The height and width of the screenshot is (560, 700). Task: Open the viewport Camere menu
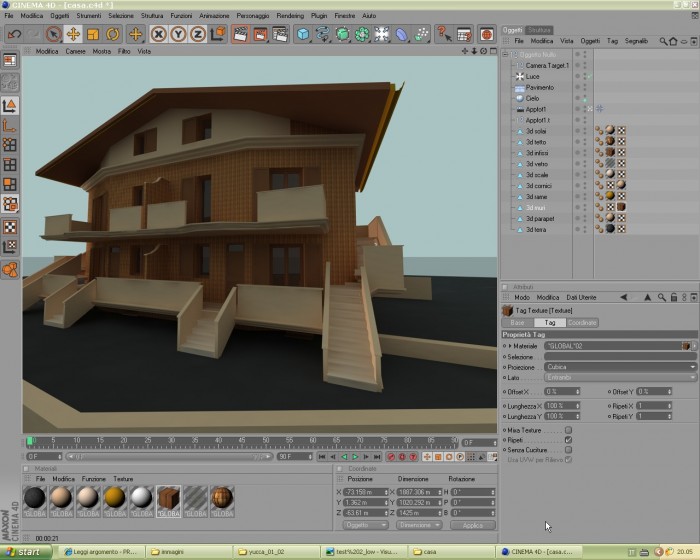pos(75,51)
